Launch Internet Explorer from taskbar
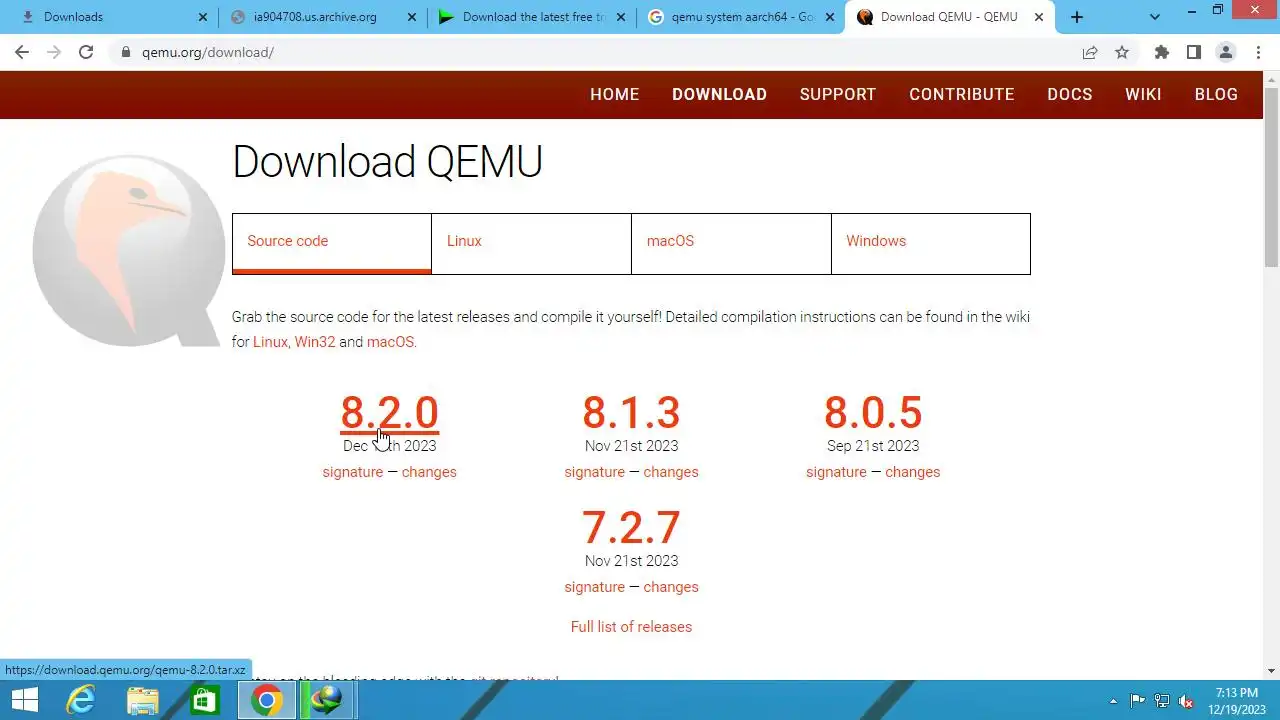The image size is (1280, 720). pyautogui.click(x=80, y=700)
